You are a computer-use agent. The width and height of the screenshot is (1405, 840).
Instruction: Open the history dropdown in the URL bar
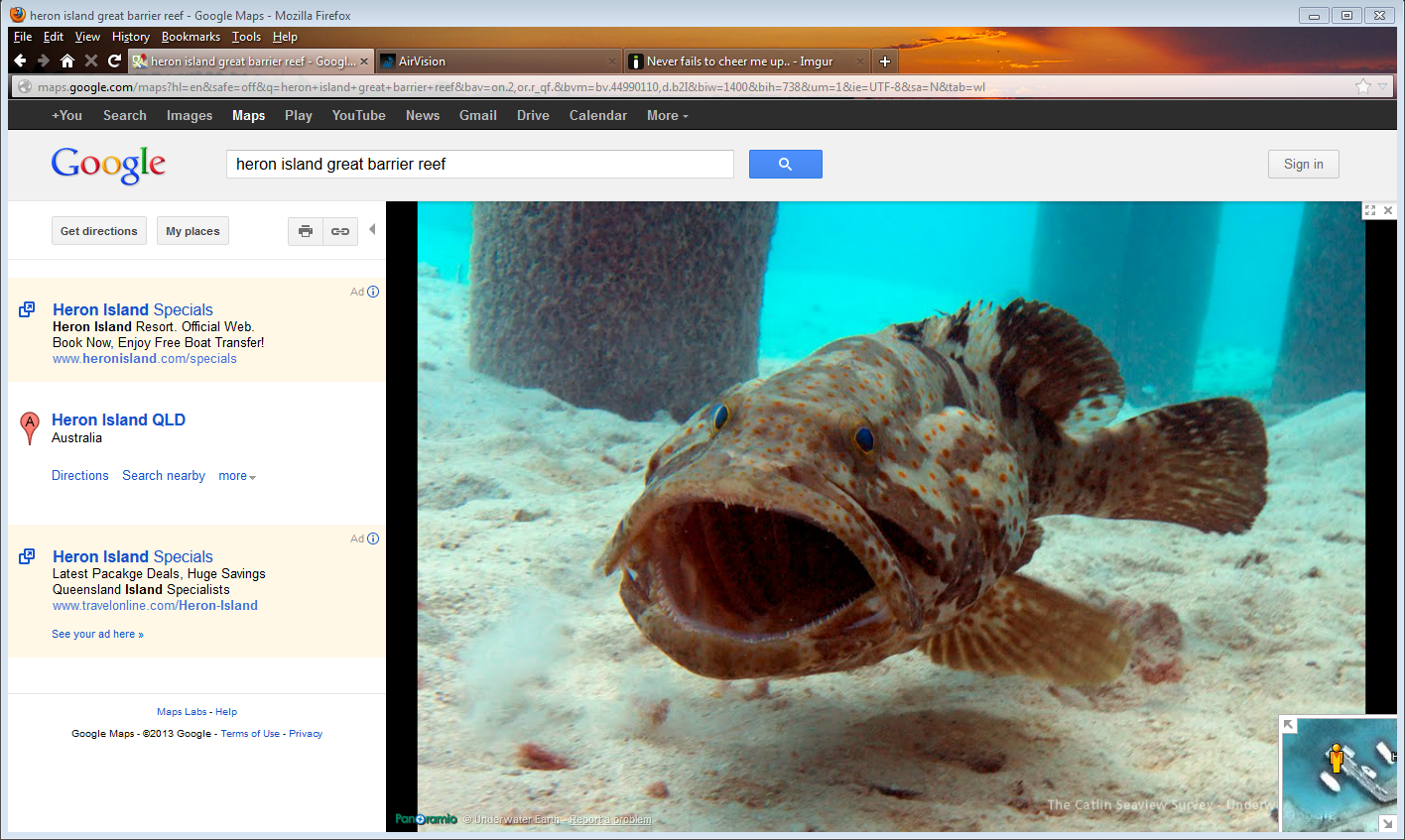1383,87
